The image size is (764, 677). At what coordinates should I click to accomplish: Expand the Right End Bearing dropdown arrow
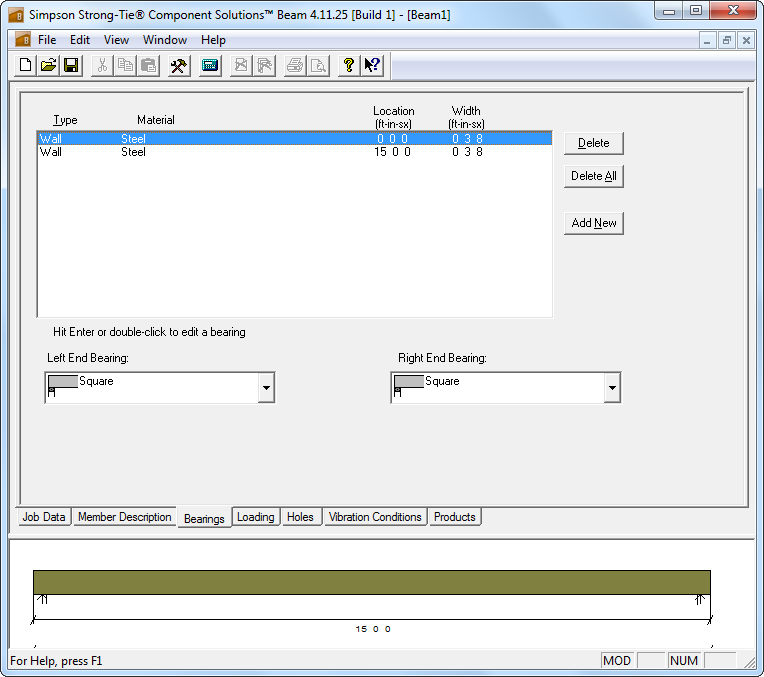[x=612, y=388]
